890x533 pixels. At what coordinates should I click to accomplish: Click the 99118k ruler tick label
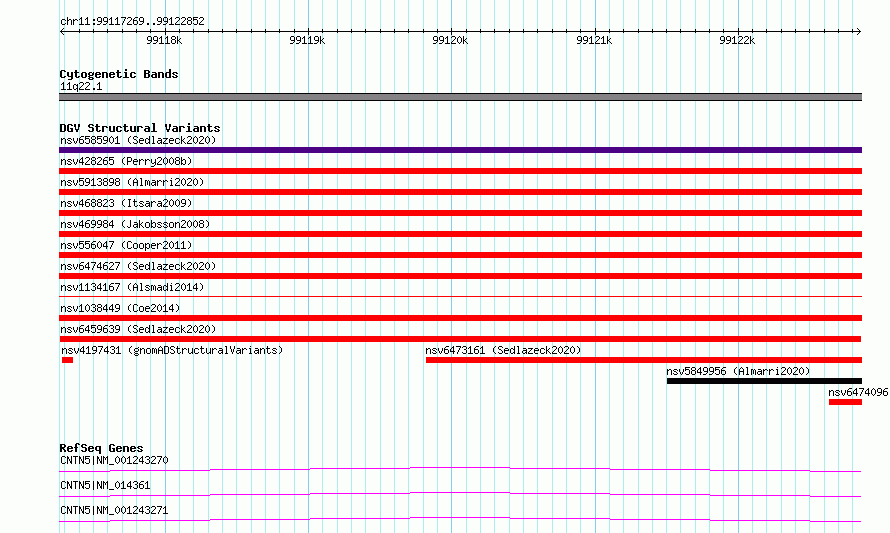[x=164, y=40]
